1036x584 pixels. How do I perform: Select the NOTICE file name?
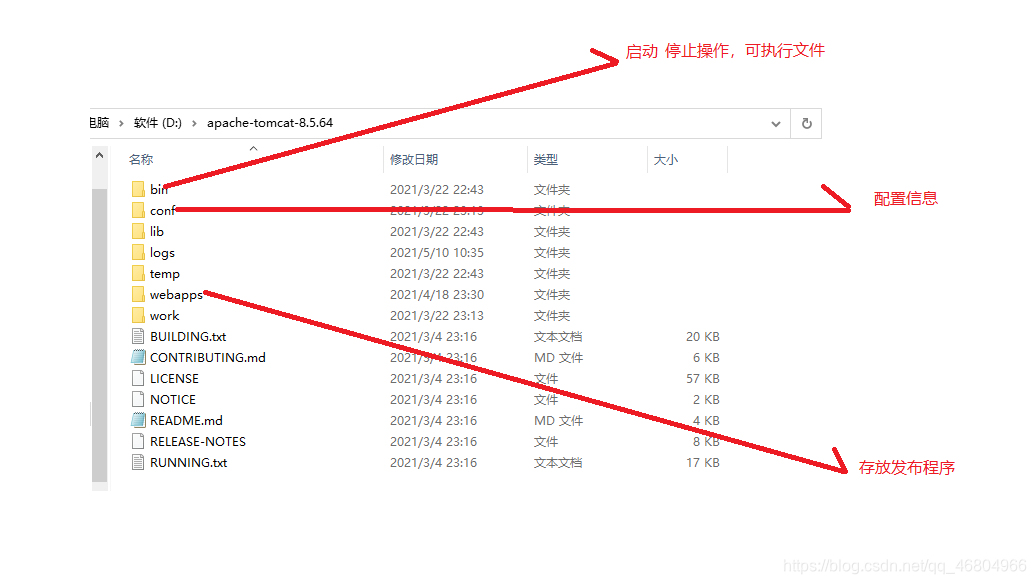pos(172,400)
